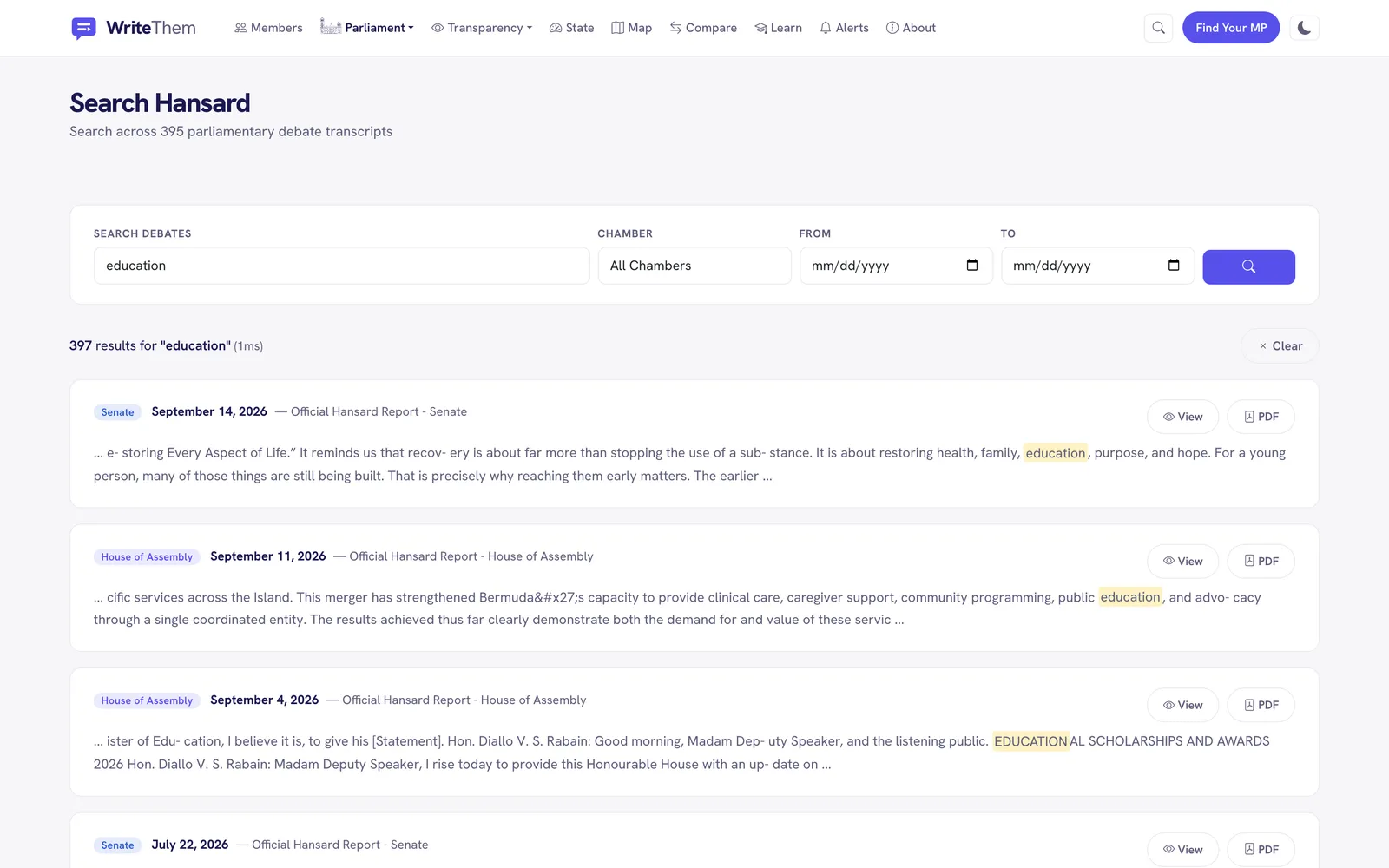The image size is (1389, 868).
Task: Open the Alerts page
Action: tap(844, 28)
